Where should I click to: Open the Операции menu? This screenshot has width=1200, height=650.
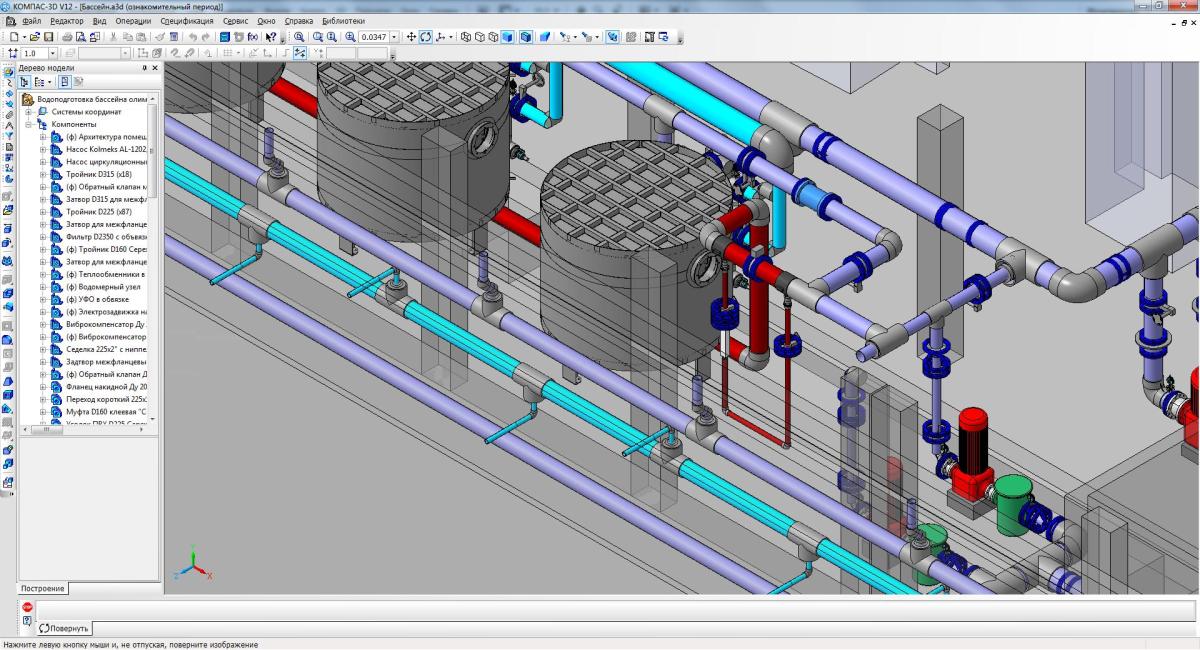pyautogui.click(x=133, y=21)
